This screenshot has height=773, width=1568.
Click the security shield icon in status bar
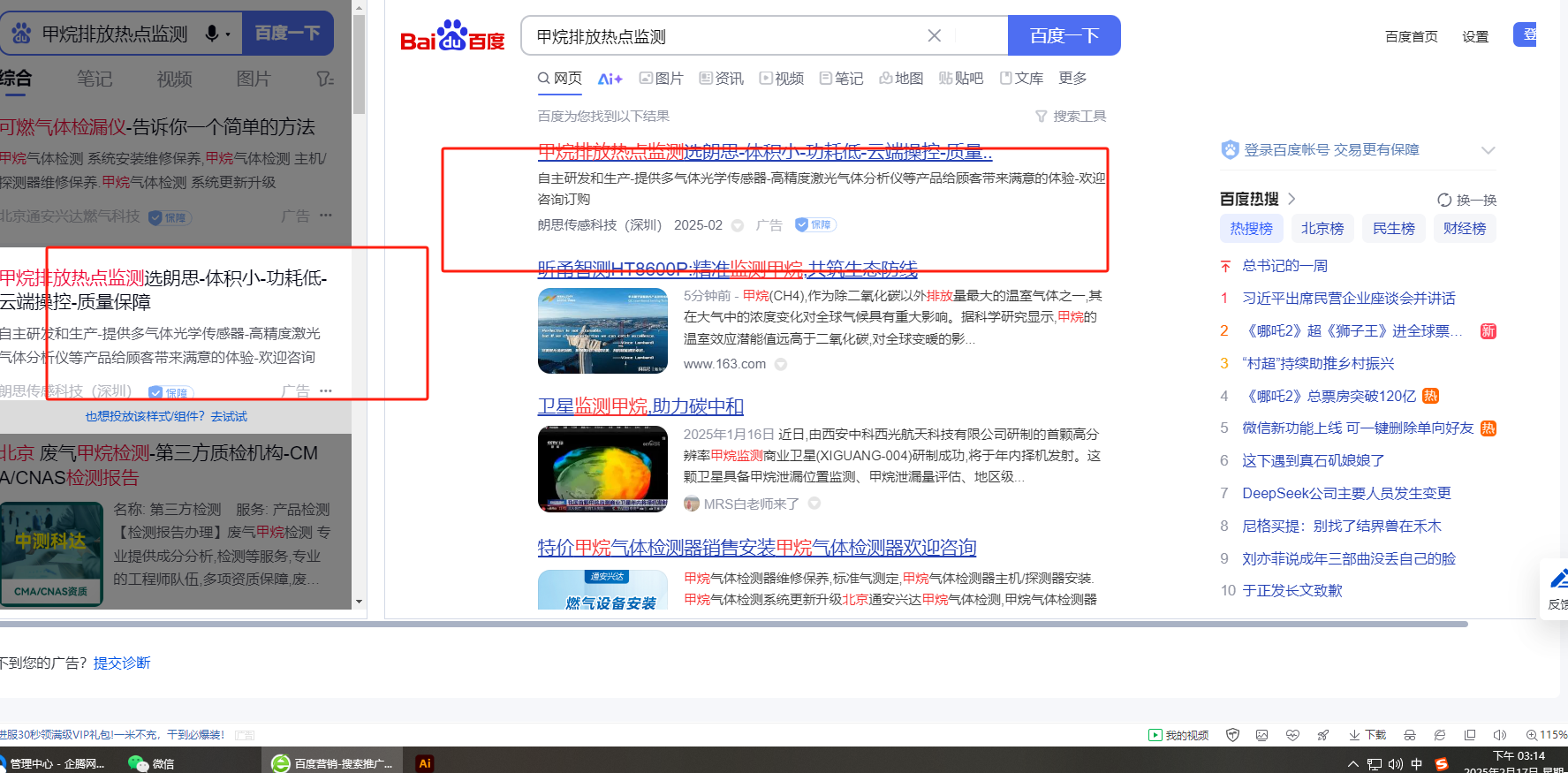pyautogui.click(x=1232, y=735)
